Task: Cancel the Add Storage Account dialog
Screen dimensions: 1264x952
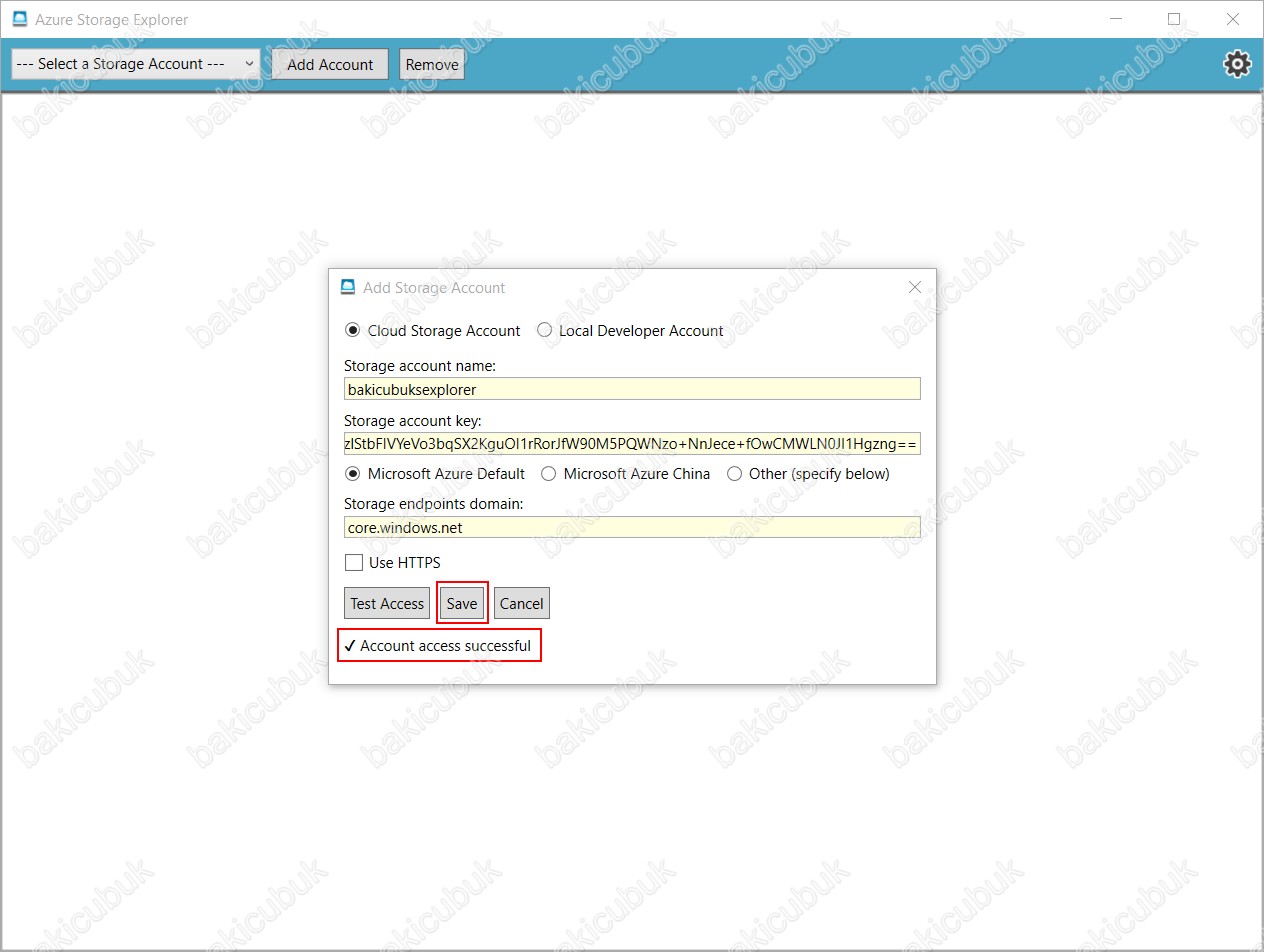Action: click(x=521, y=603)
